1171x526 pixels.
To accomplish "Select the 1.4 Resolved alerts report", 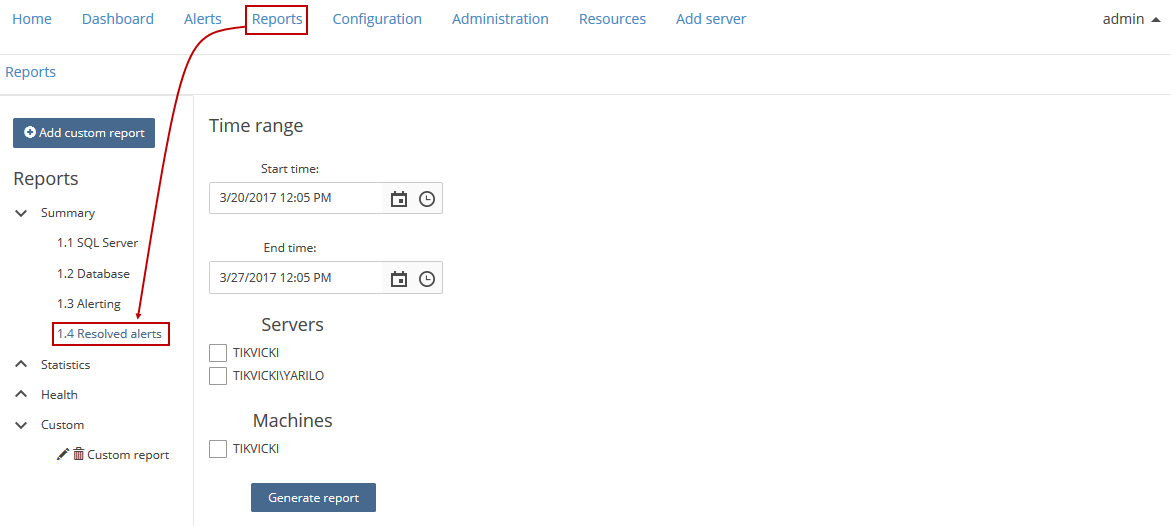I will (111, 334).
